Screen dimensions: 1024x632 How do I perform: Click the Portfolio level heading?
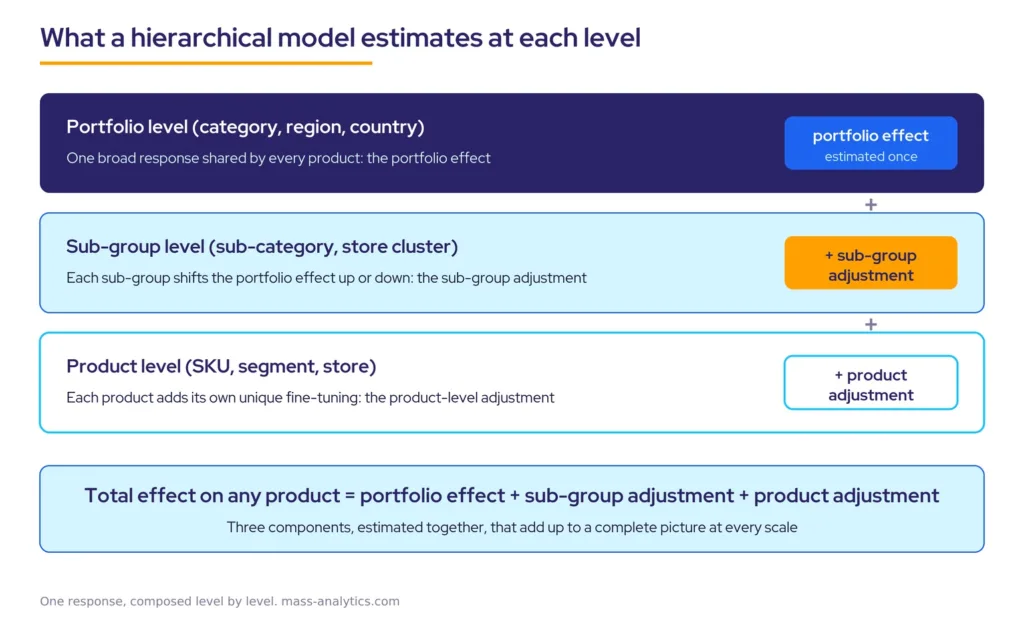(245, 127)
